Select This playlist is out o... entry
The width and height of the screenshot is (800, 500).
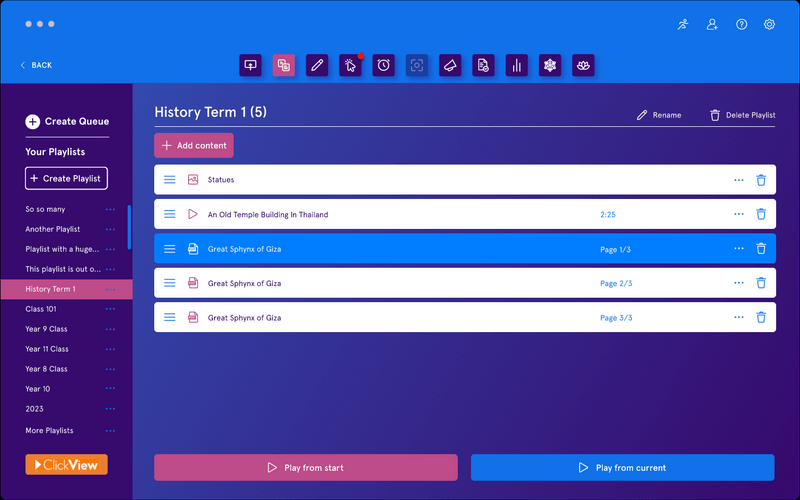(x=63, y=269)
